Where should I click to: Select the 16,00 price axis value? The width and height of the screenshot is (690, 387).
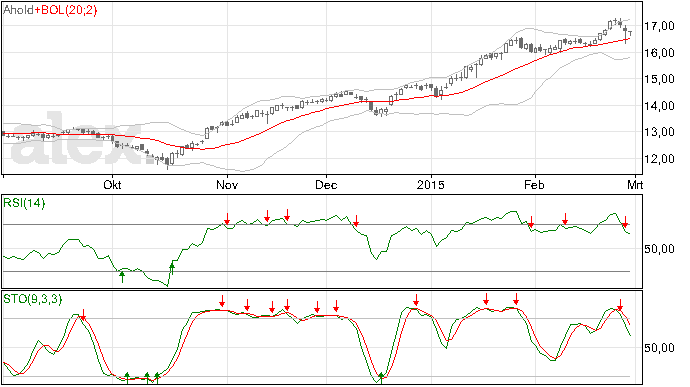click(659, 53)
